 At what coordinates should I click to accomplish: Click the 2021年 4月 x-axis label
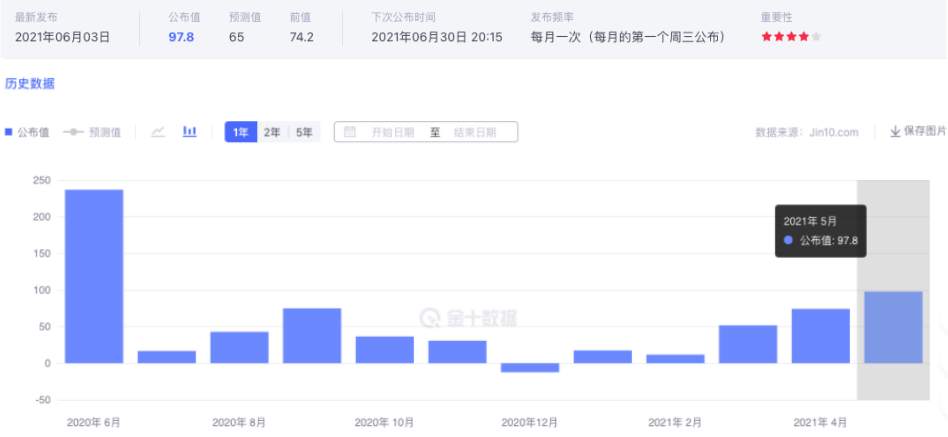click(820, 422)
